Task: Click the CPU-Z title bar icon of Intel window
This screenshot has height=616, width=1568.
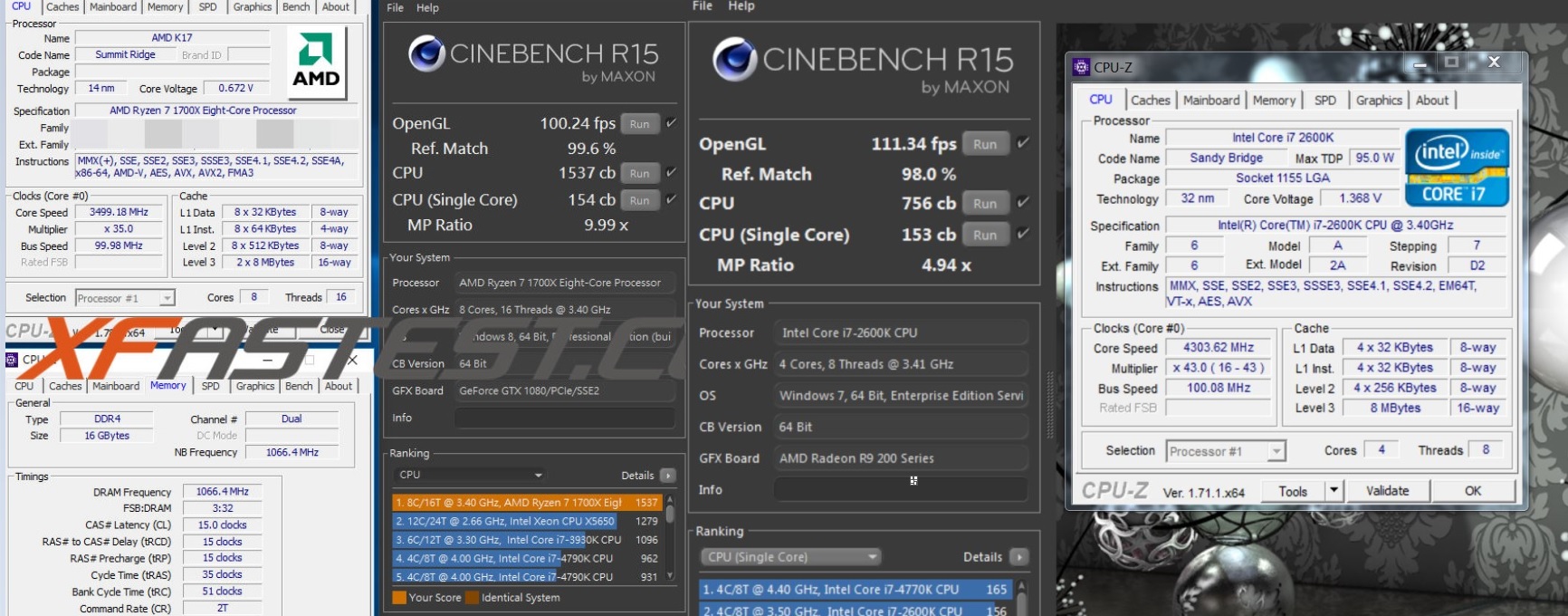Action: coord(1081,67)
